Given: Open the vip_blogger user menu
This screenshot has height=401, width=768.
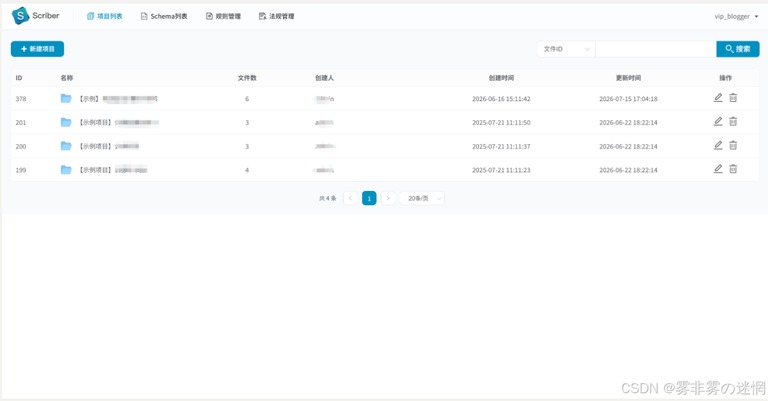Looking at the screenshot, I should point(736,16).
